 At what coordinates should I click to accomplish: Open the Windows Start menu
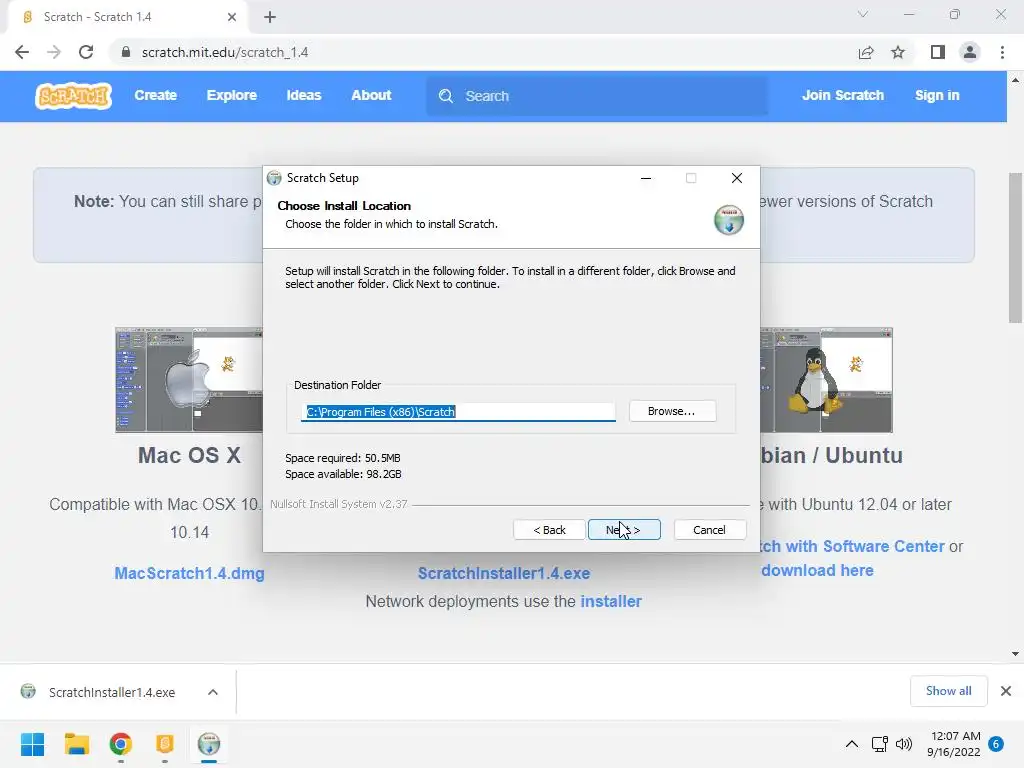coord(33,744)
